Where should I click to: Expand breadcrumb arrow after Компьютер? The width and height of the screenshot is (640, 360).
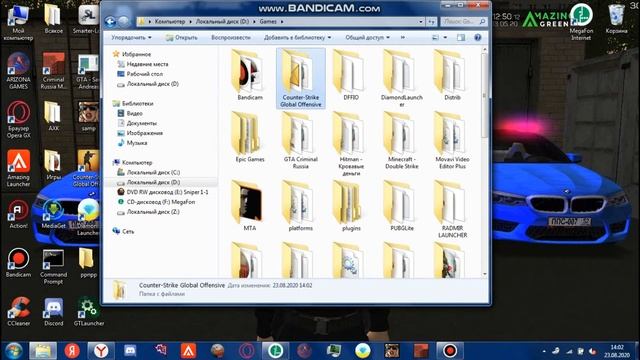click(190, 22)
